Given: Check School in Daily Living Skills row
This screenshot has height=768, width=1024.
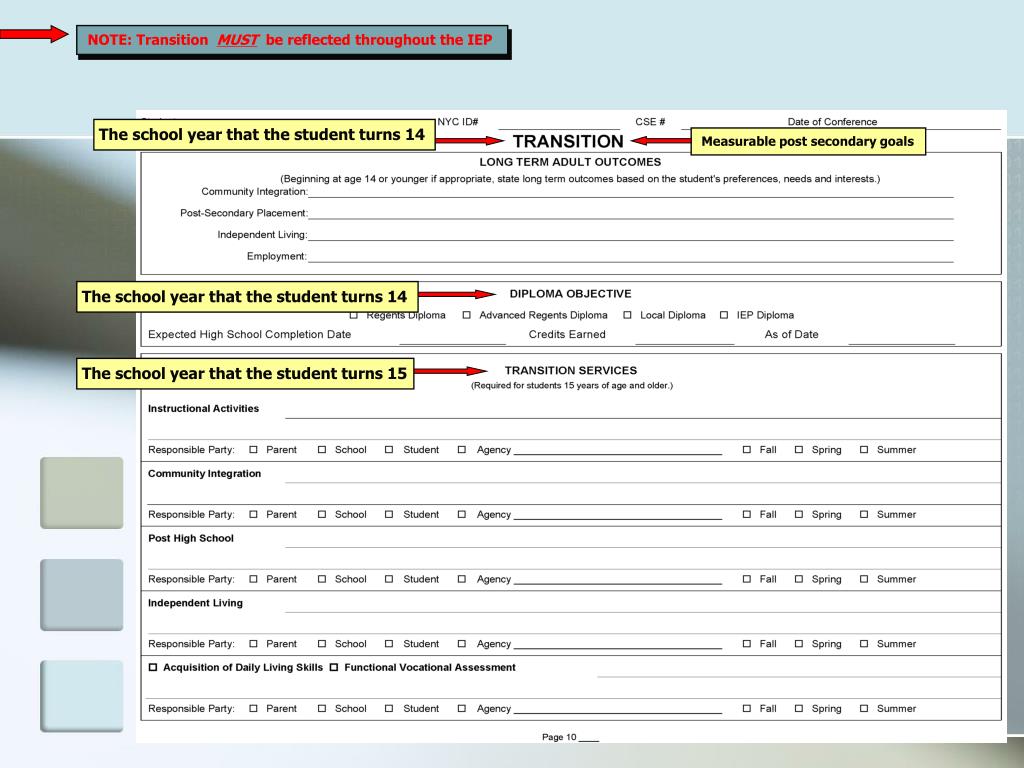Looking at the screenshot, I should (x=322, y=708).
